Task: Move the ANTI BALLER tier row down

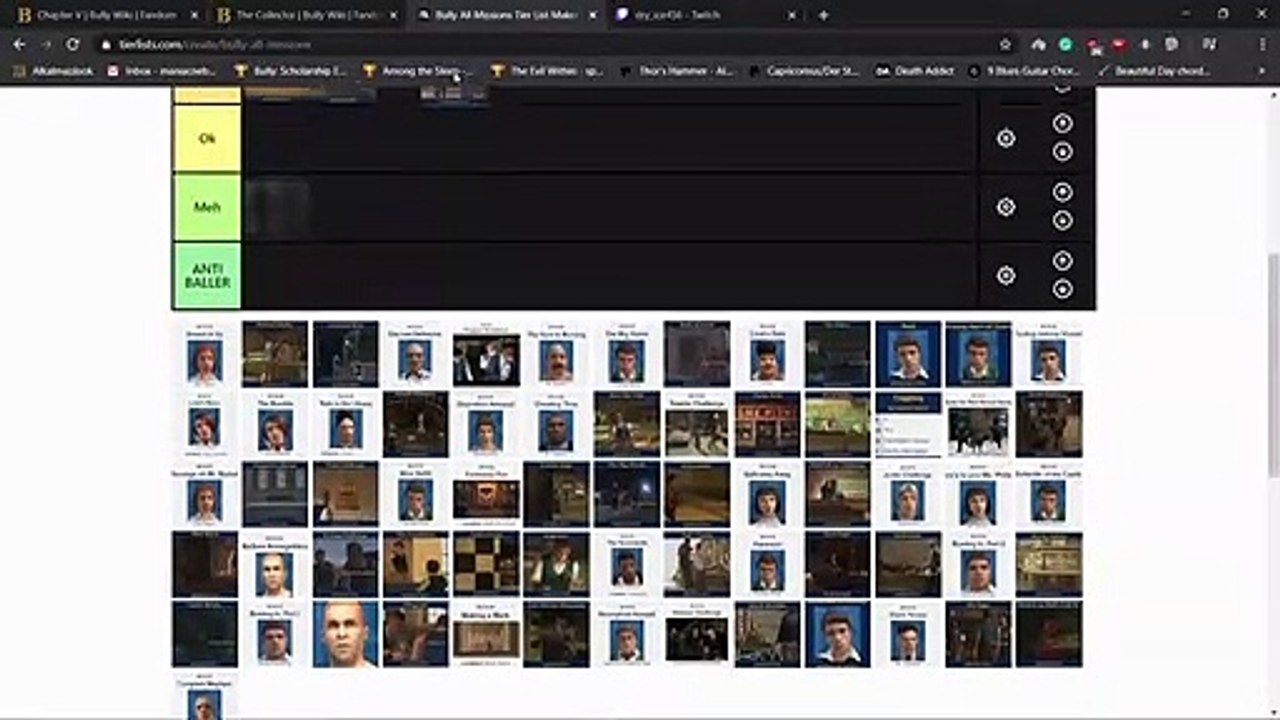Action: pyautogui.click(x=1062, y=289)
